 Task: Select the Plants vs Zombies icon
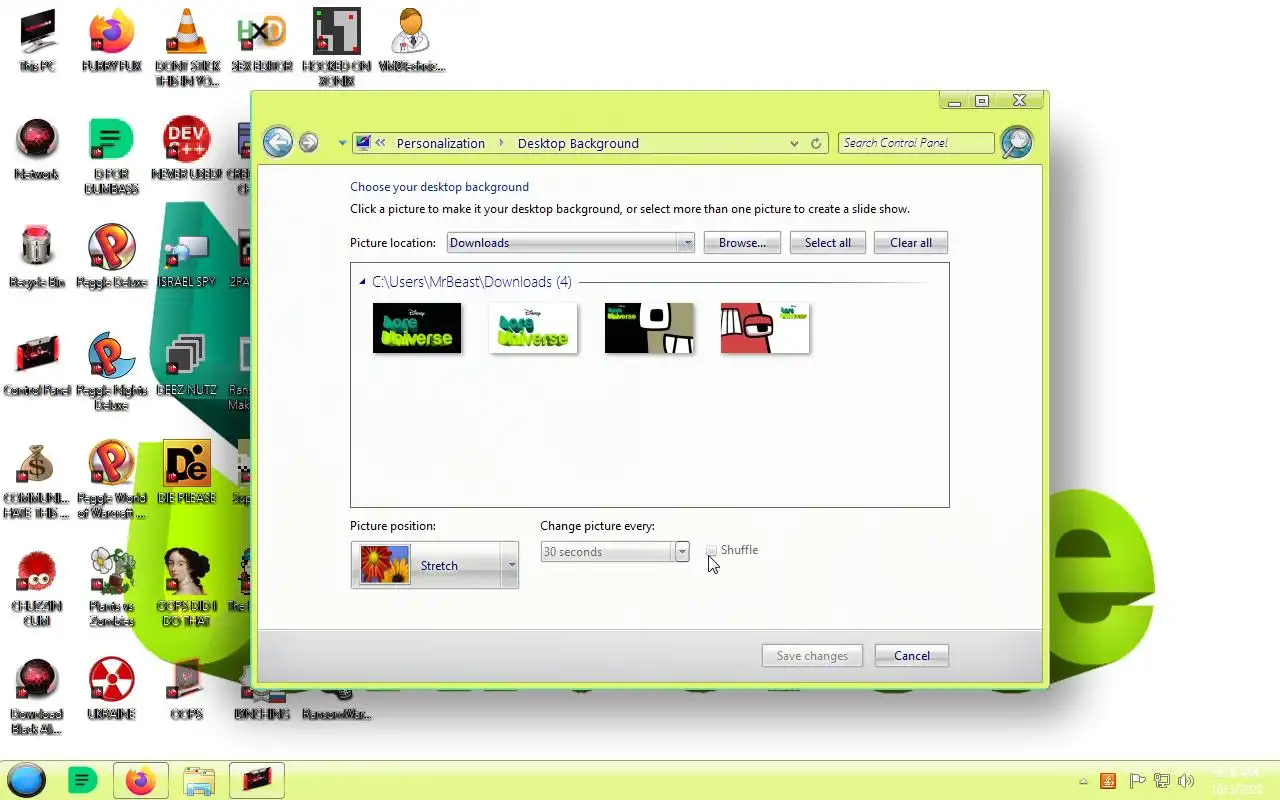pos(111,588)
